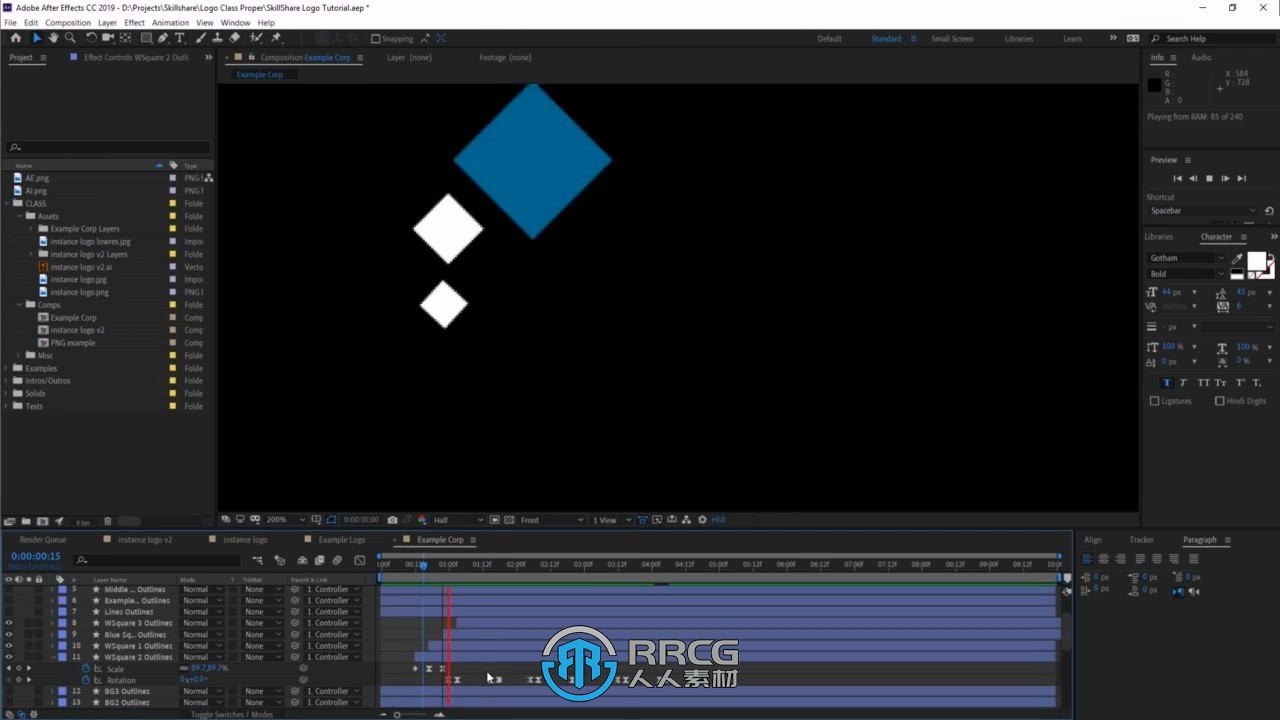
Task: Collapse the CLASS folder in Project
Action: click(x=8, y=203)
